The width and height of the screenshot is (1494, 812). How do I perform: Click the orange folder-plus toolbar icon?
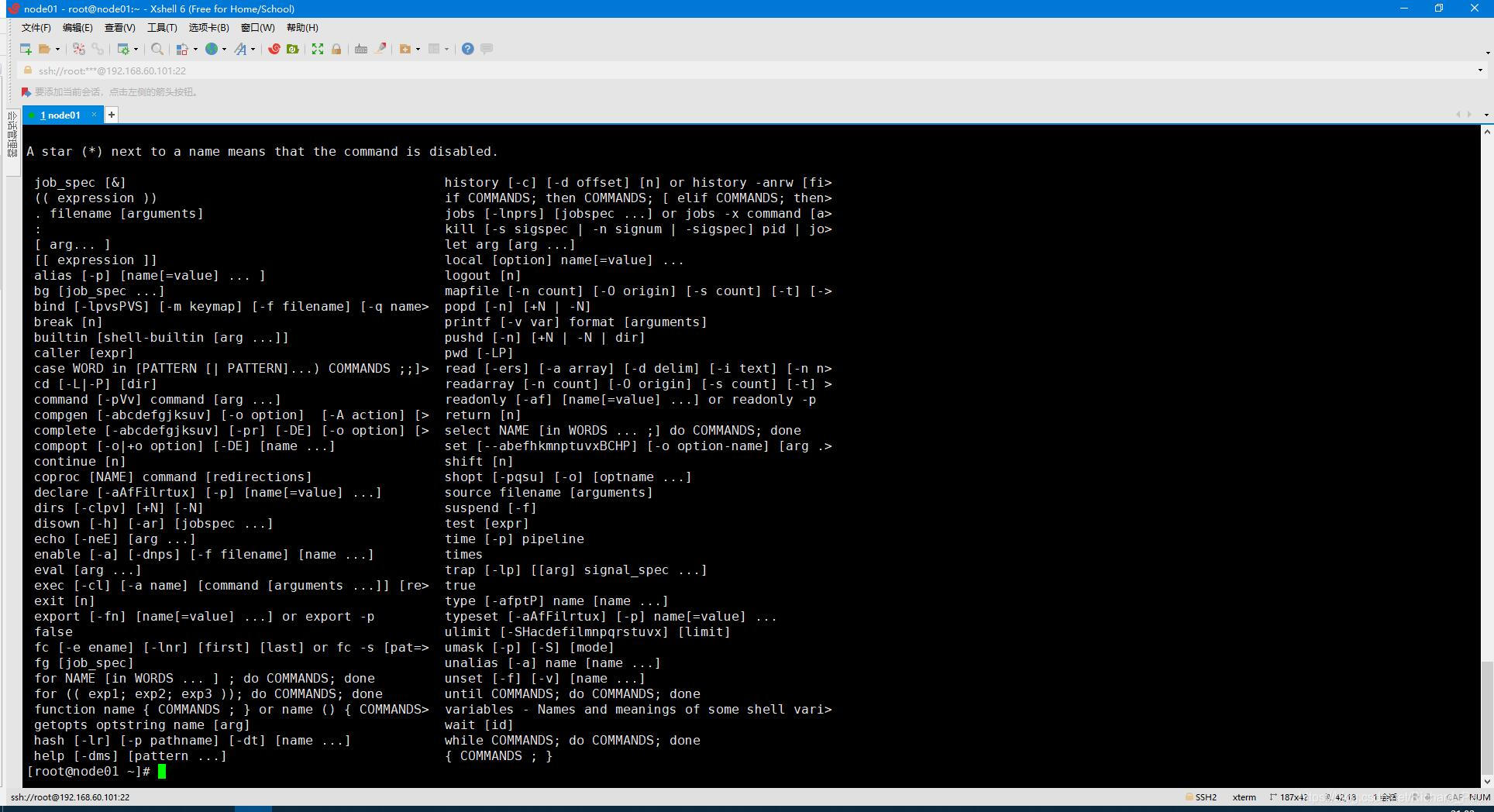point(404,49)
